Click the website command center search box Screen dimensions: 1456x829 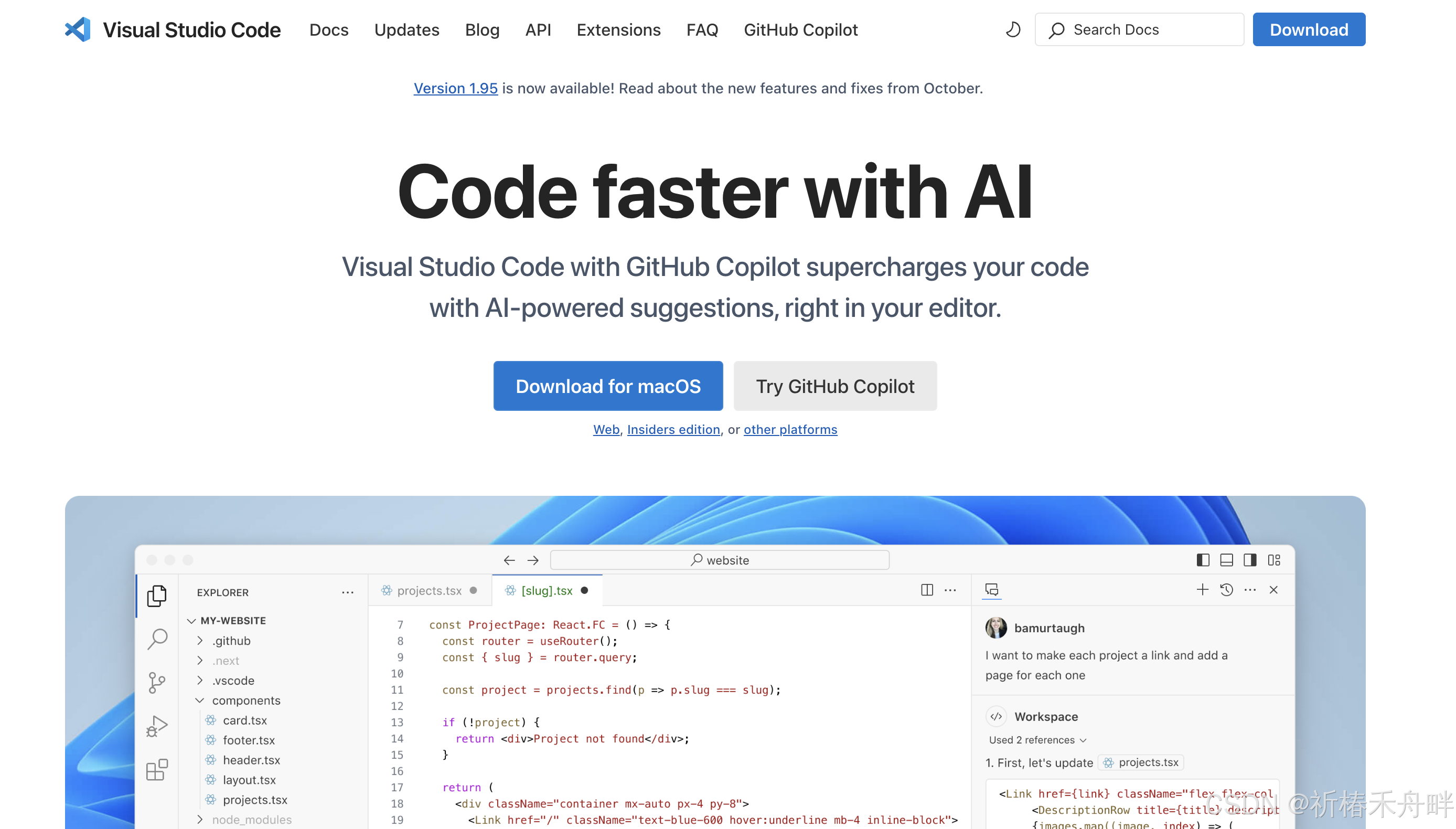(x=719, y=560)
